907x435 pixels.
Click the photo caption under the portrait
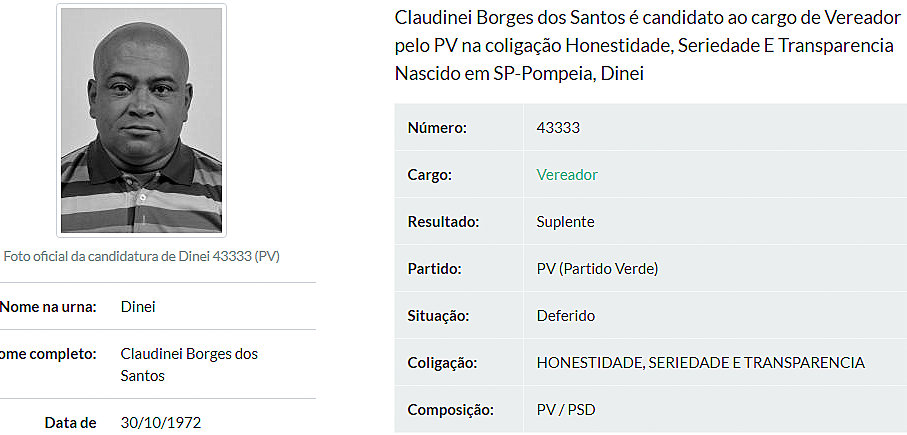[x=141, y=256]
